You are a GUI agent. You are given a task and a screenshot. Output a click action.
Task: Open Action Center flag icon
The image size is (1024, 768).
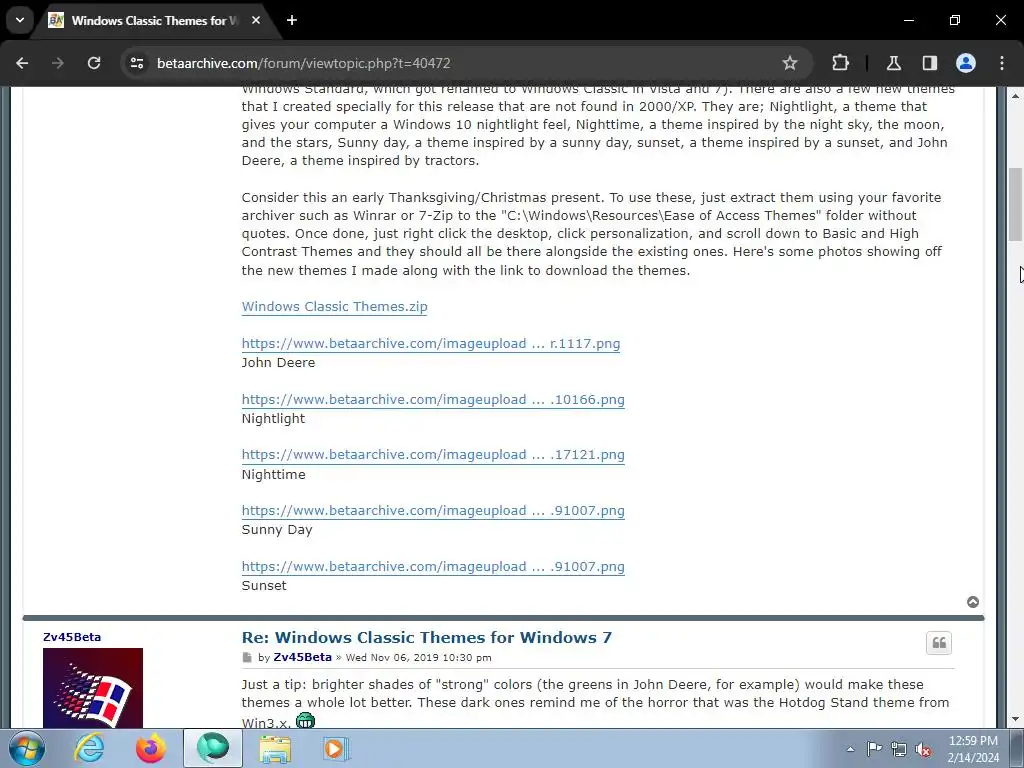tap(874, 748)
